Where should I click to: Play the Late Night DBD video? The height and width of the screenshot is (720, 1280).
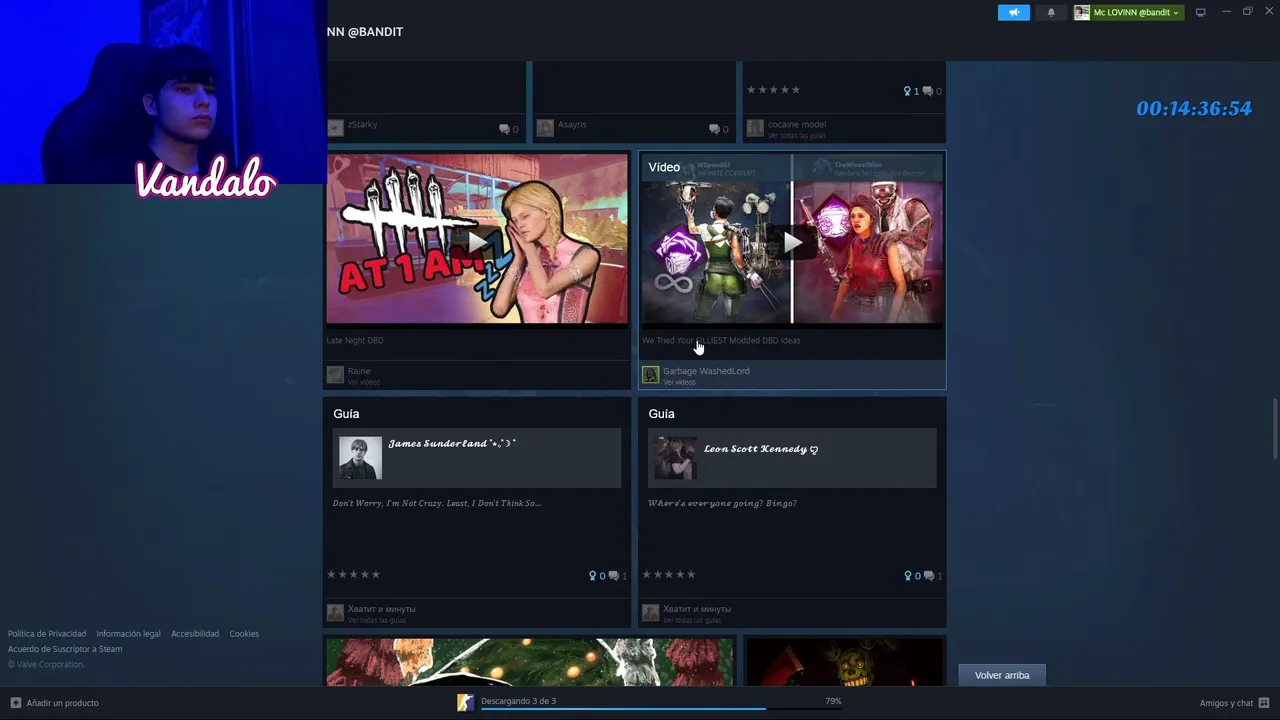point(478,241)
